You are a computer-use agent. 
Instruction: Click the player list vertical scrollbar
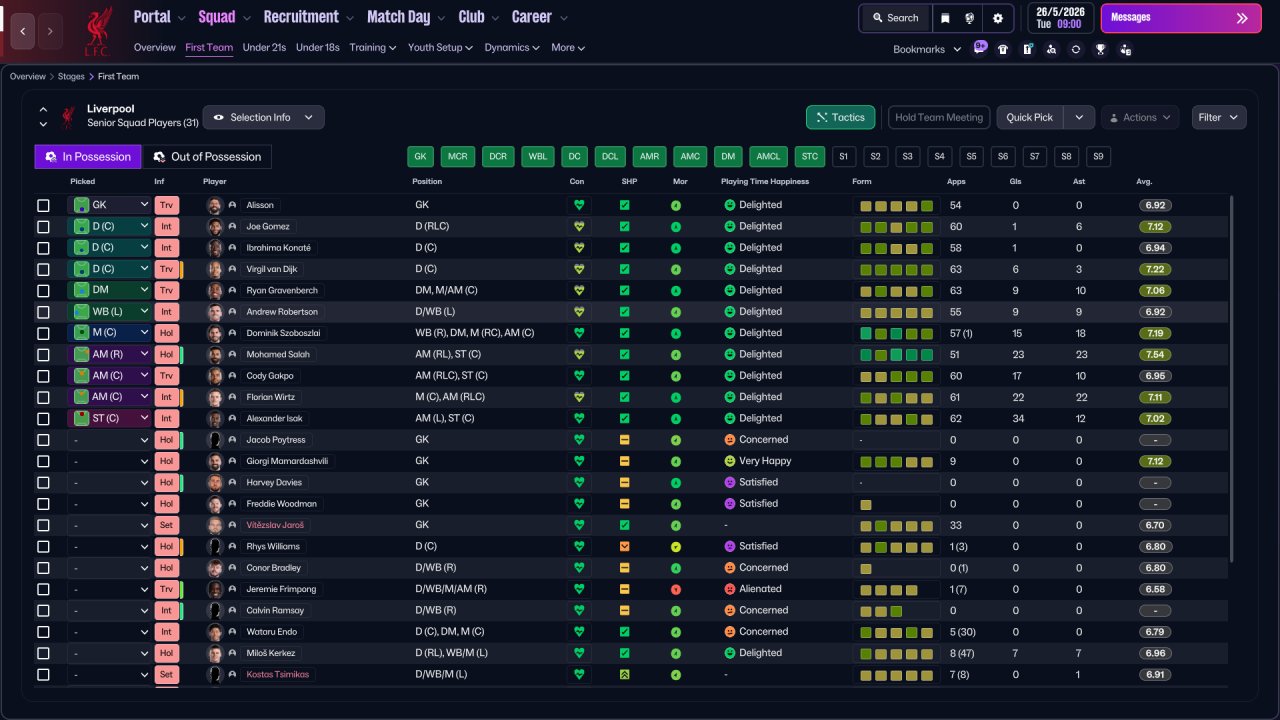pos(1232,378)
